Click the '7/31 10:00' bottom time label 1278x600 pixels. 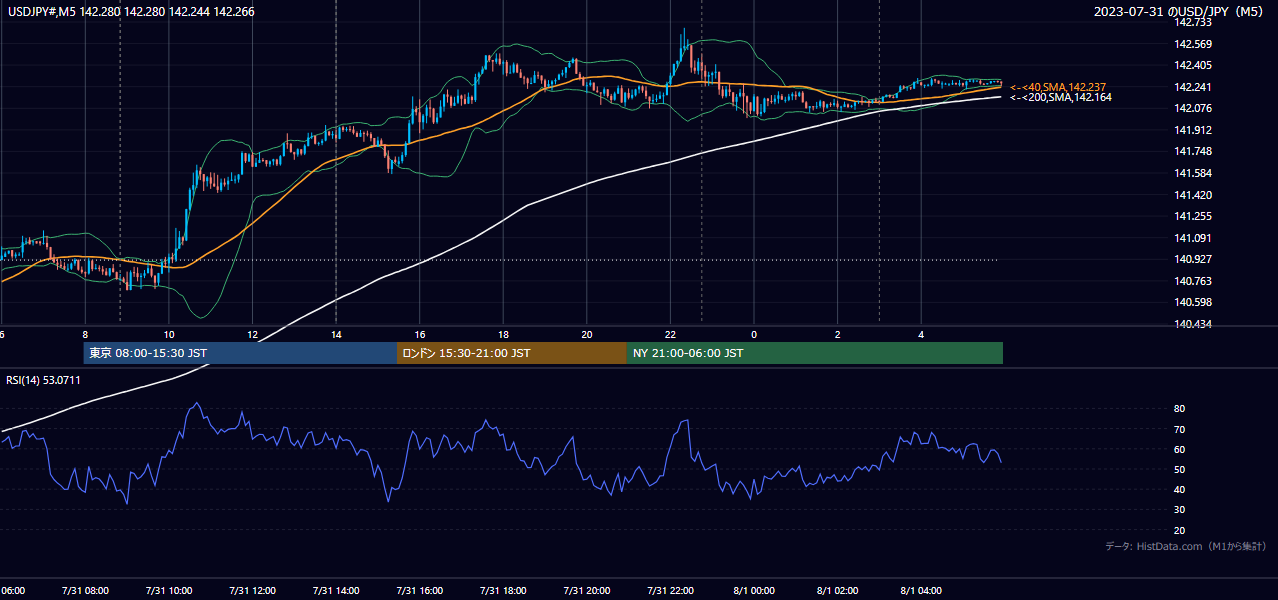pyautogui.click(x=168, y=591)
